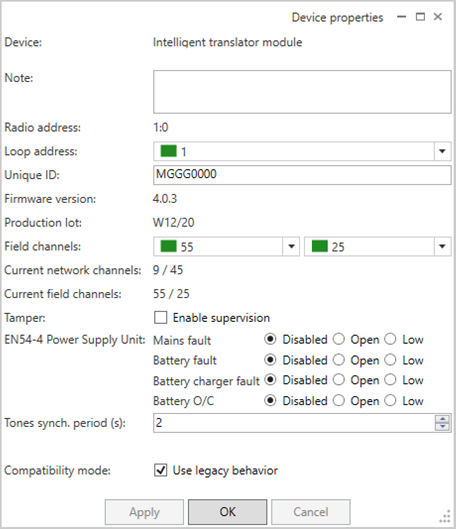The height and width of the screenshot is (529, 456).
Task: Select Disabled for Mains fault
Action: pyautogui.click(x=270, y=339)
